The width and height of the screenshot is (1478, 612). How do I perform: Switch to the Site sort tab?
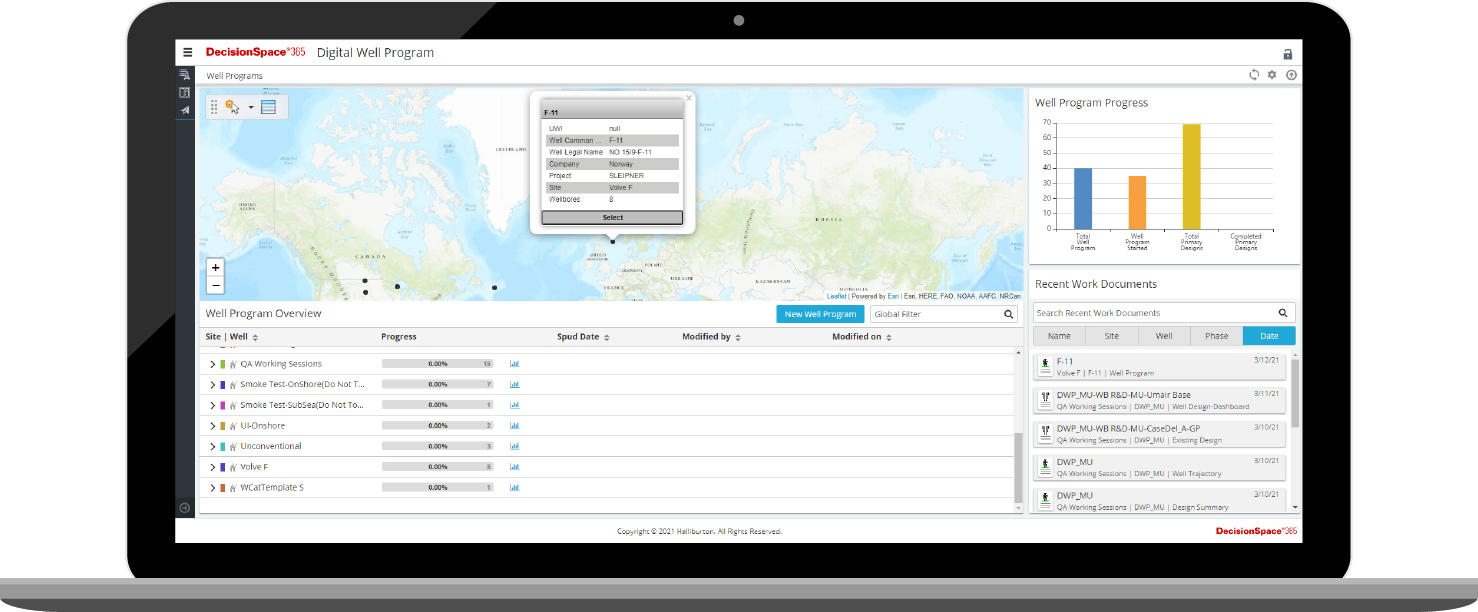pyautogui.click(x=1112, y=336)
